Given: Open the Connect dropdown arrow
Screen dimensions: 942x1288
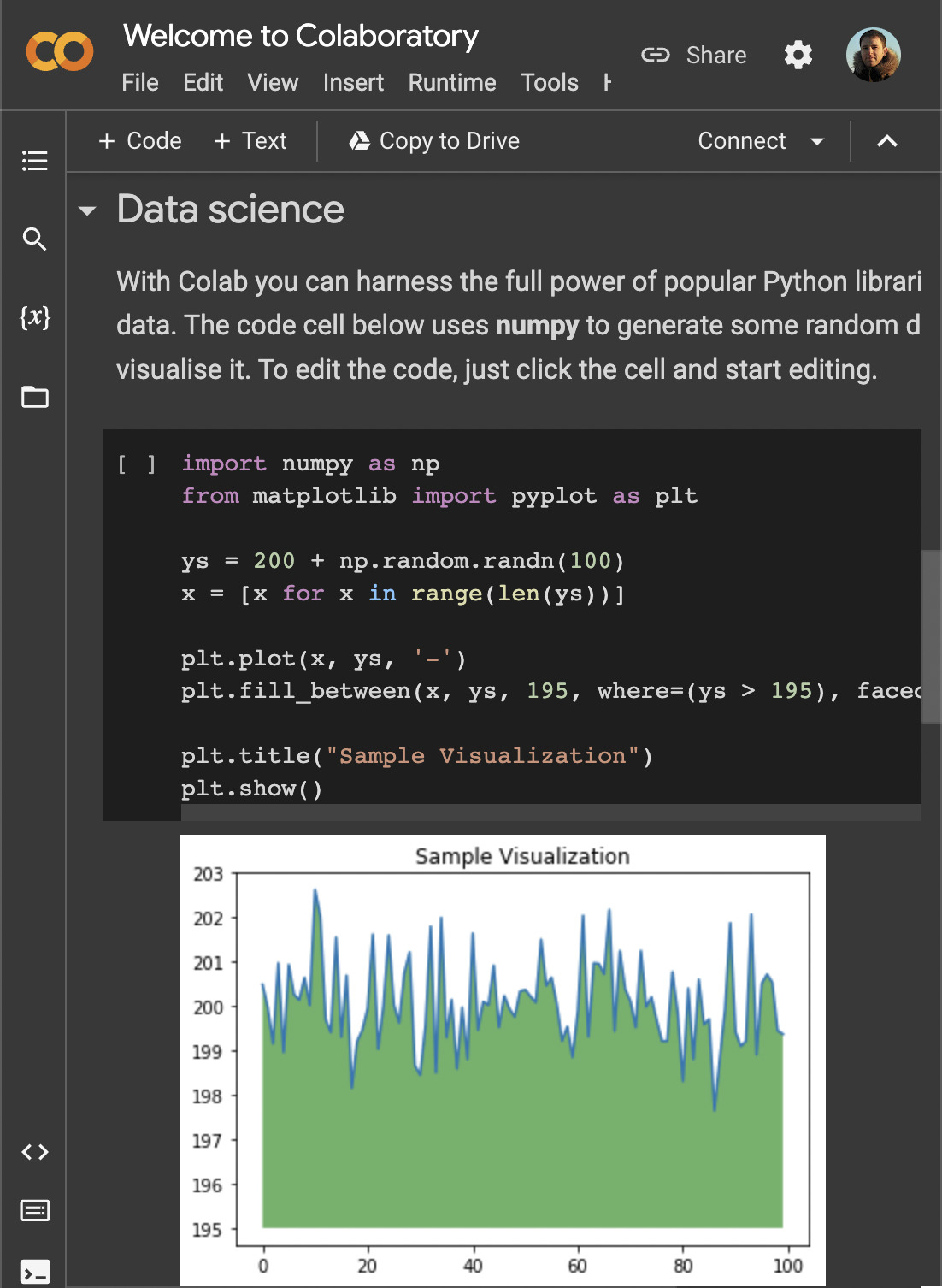Looking at the screenshot, I should pos(816,142).
